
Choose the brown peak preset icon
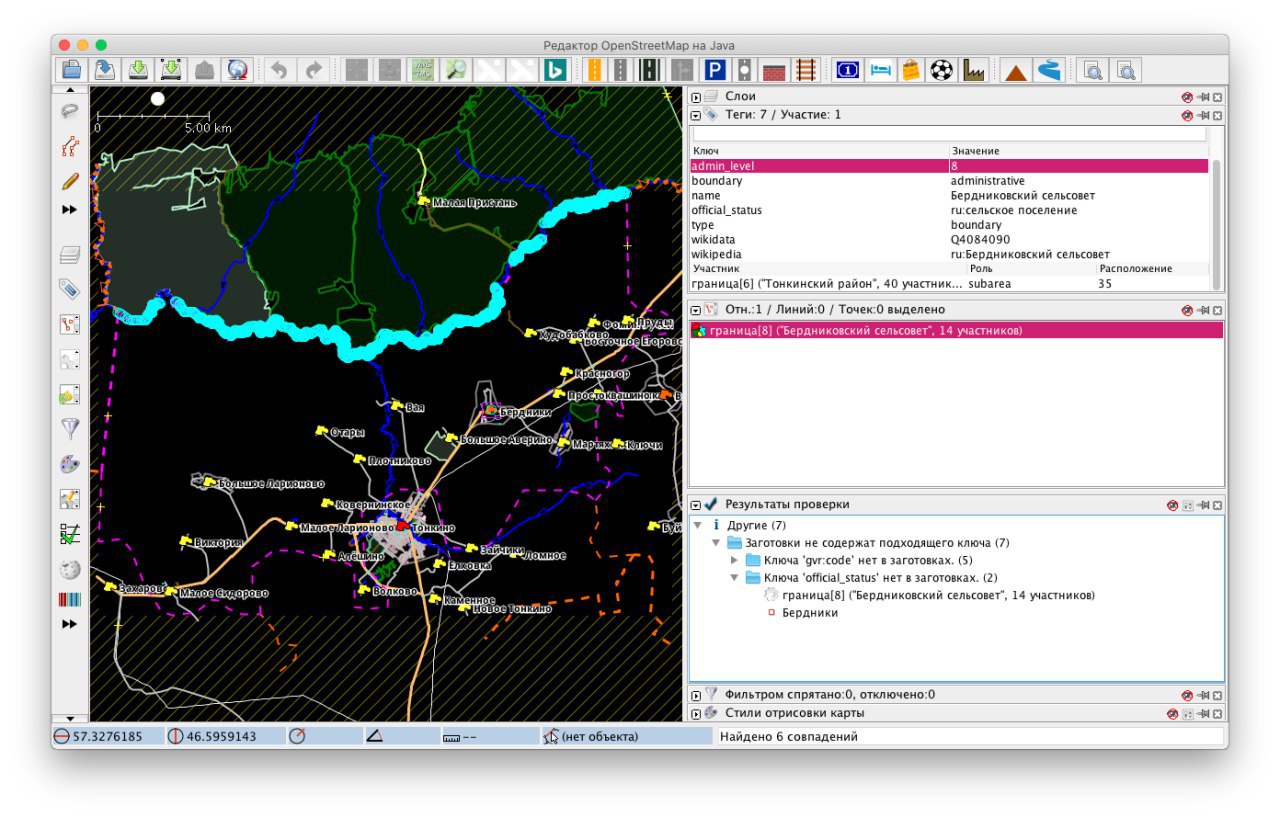point(1016,69)
